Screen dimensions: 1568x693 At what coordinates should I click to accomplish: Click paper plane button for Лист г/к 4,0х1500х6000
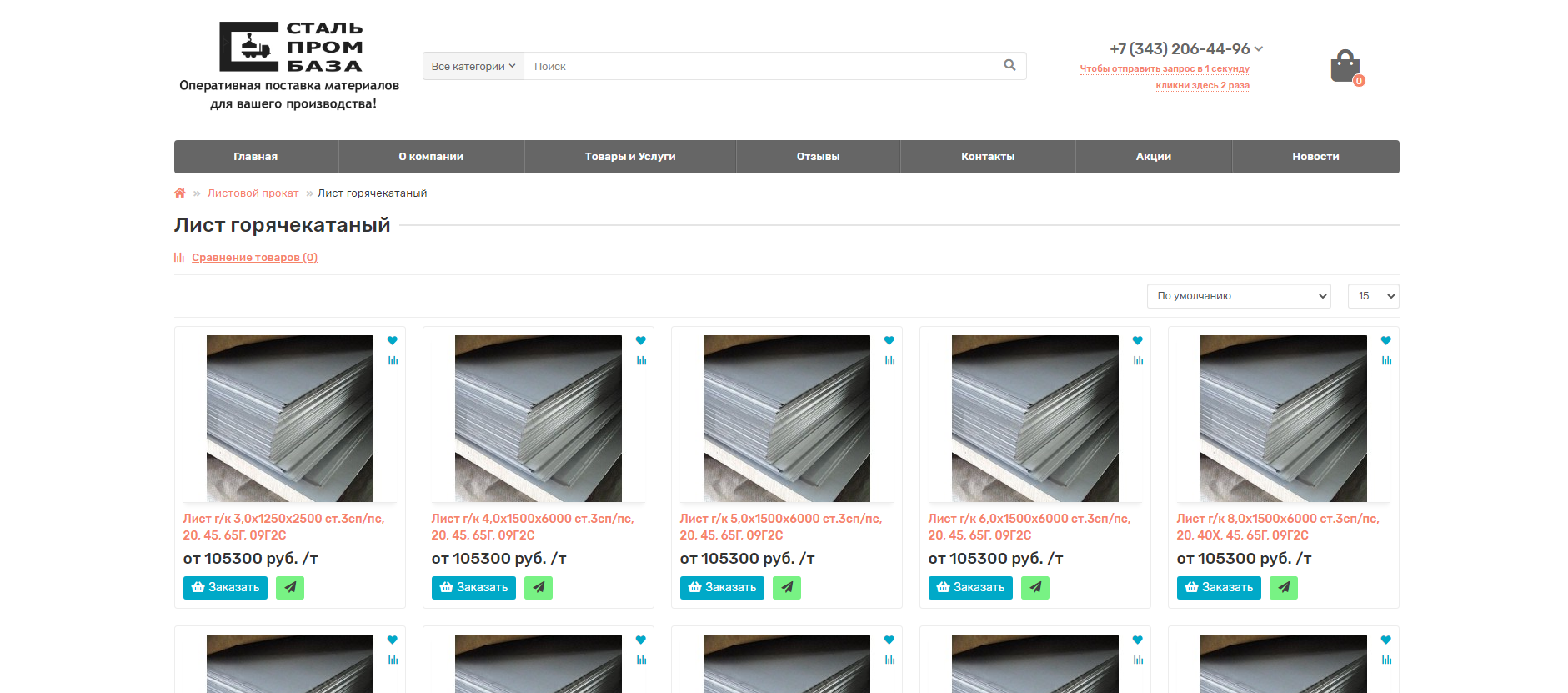pyautogui.click(x=539, y=588)
